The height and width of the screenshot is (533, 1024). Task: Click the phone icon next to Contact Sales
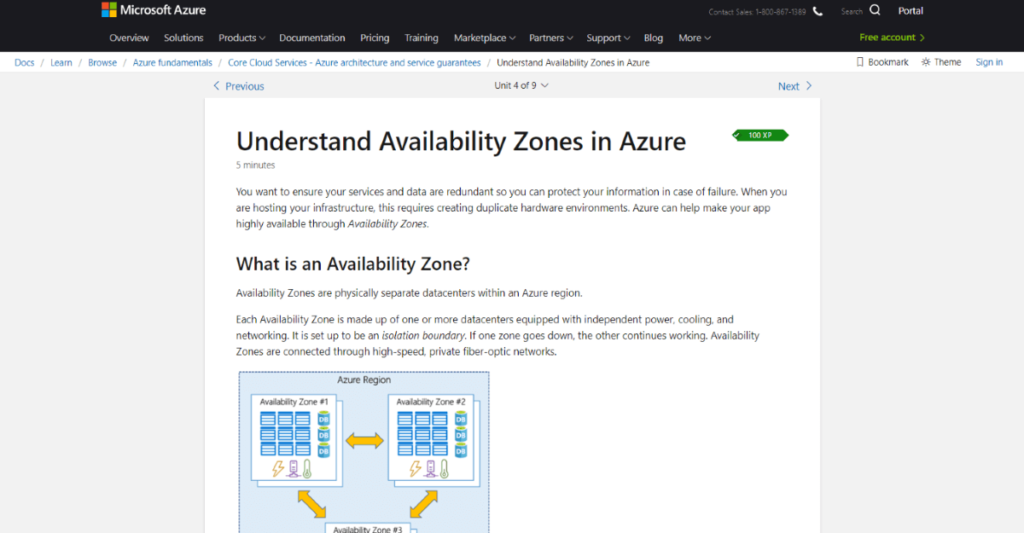pyautogui.click(x=818, y=11)
